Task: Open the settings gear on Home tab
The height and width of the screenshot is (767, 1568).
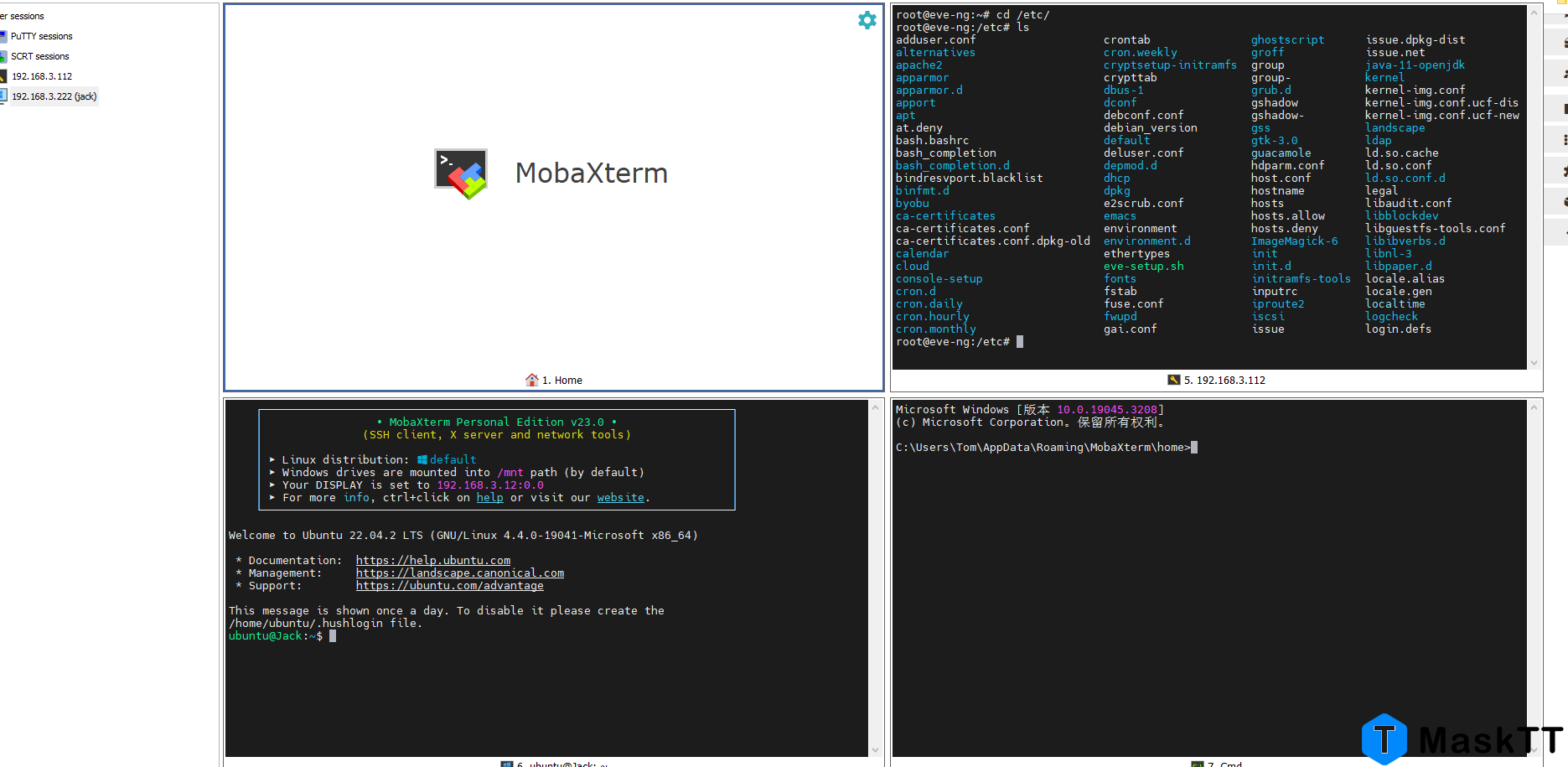Action: pos(867,20)
